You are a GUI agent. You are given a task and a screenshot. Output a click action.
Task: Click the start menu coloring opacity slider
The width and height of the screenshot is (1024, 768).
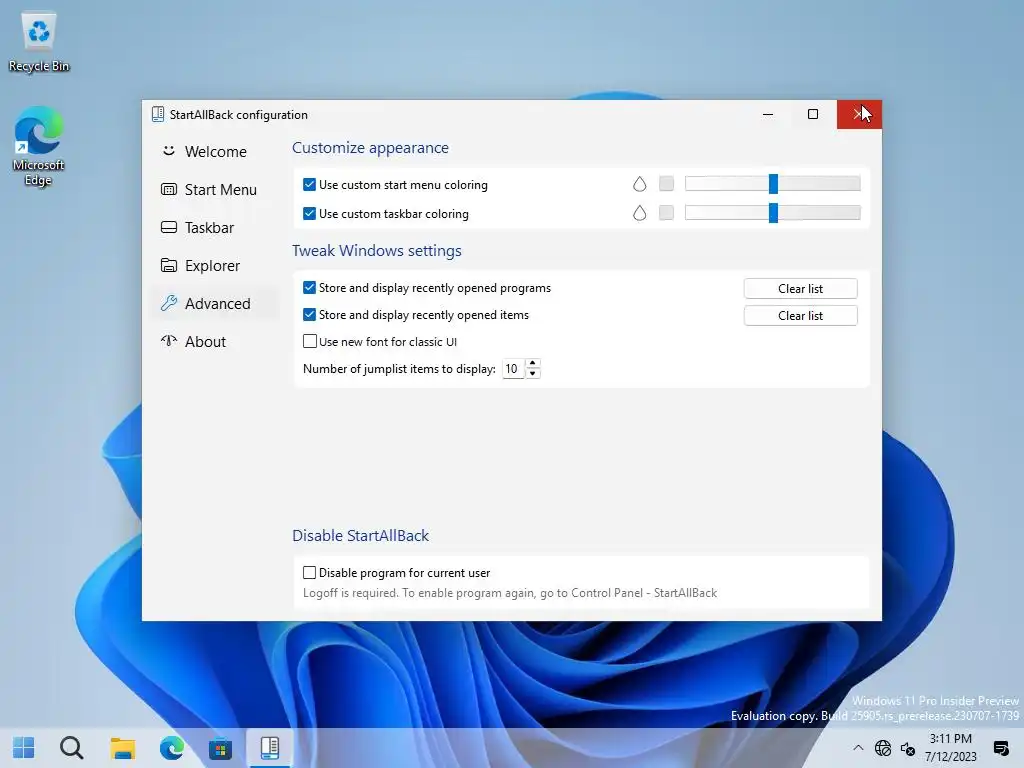tap(773, 184)
